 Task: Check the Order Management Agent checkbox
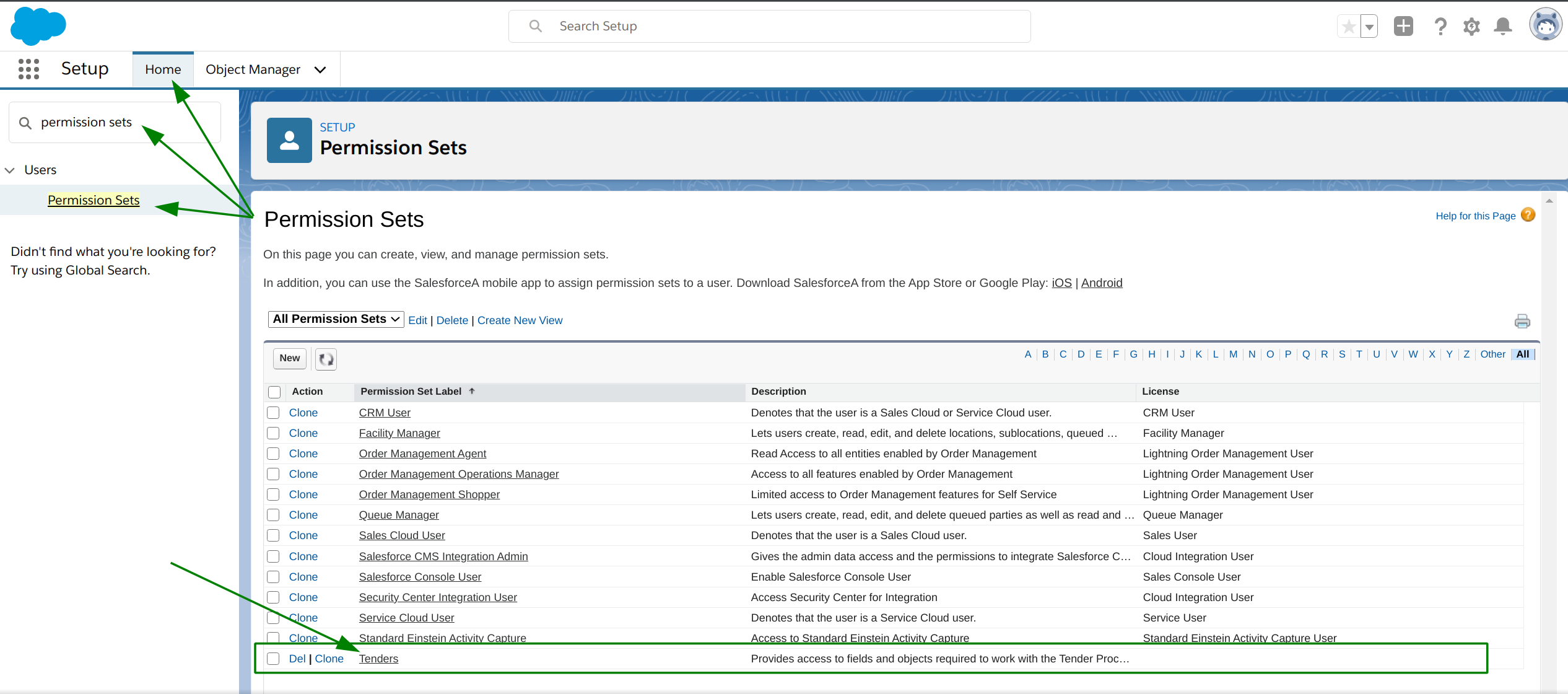pyautogui.click(x=273, y=454)
